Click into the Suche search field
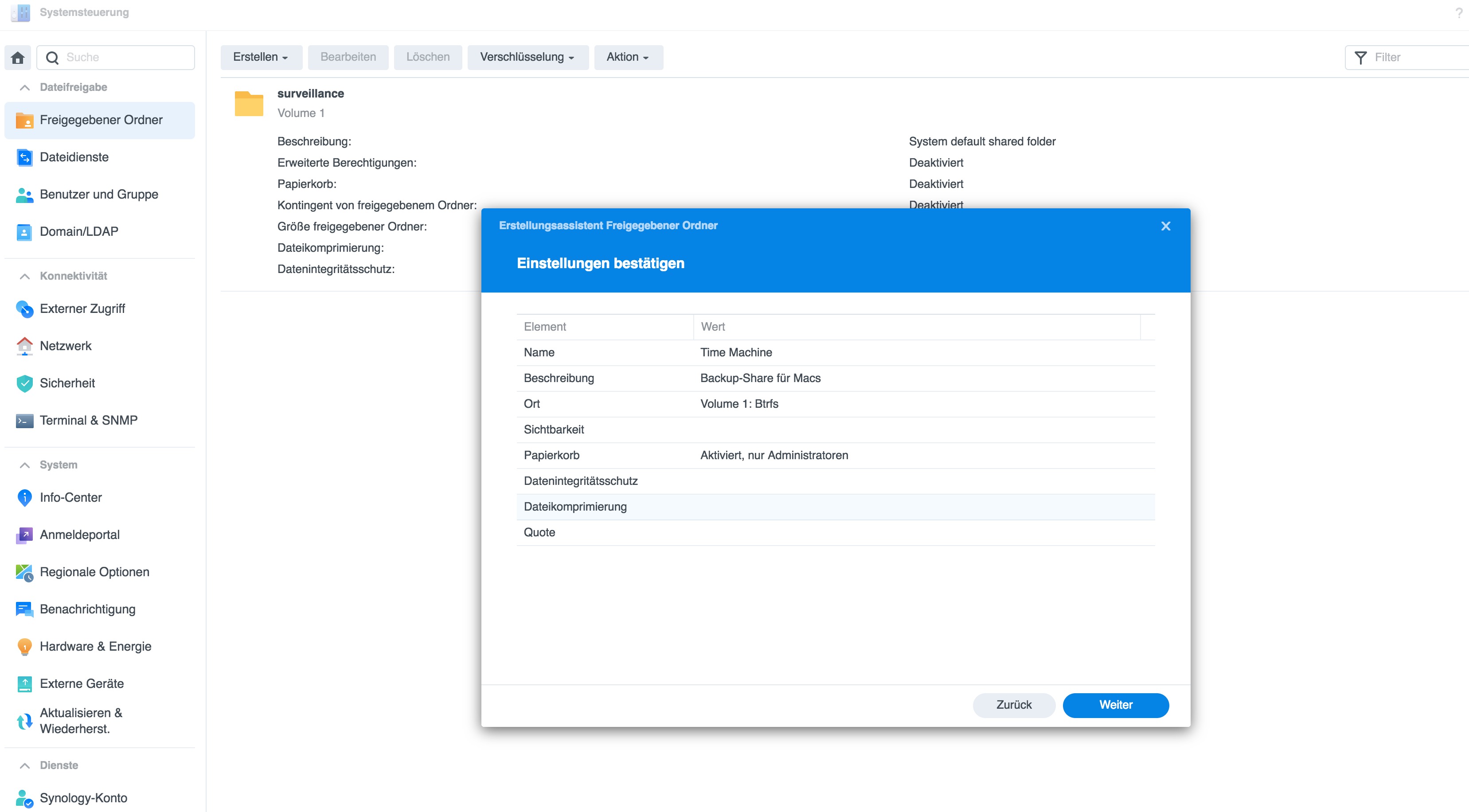 pos(125,58)
